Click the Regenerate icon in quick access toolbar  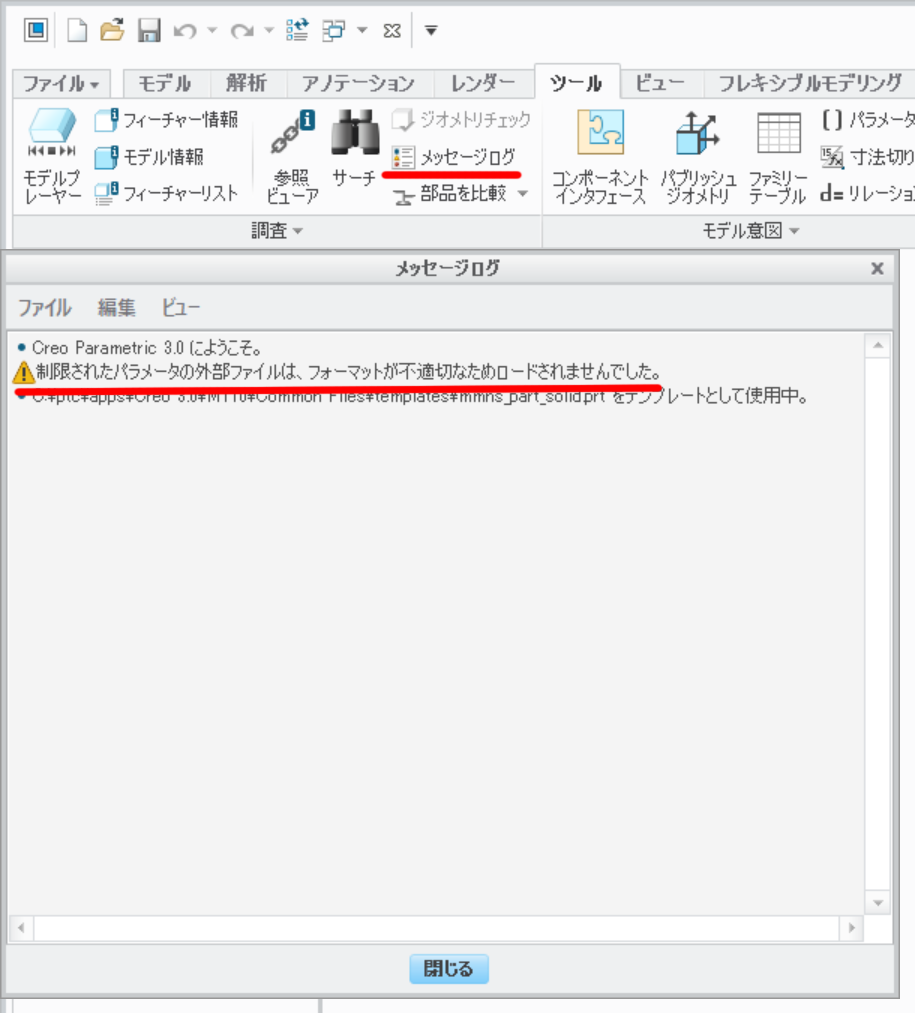297,30
